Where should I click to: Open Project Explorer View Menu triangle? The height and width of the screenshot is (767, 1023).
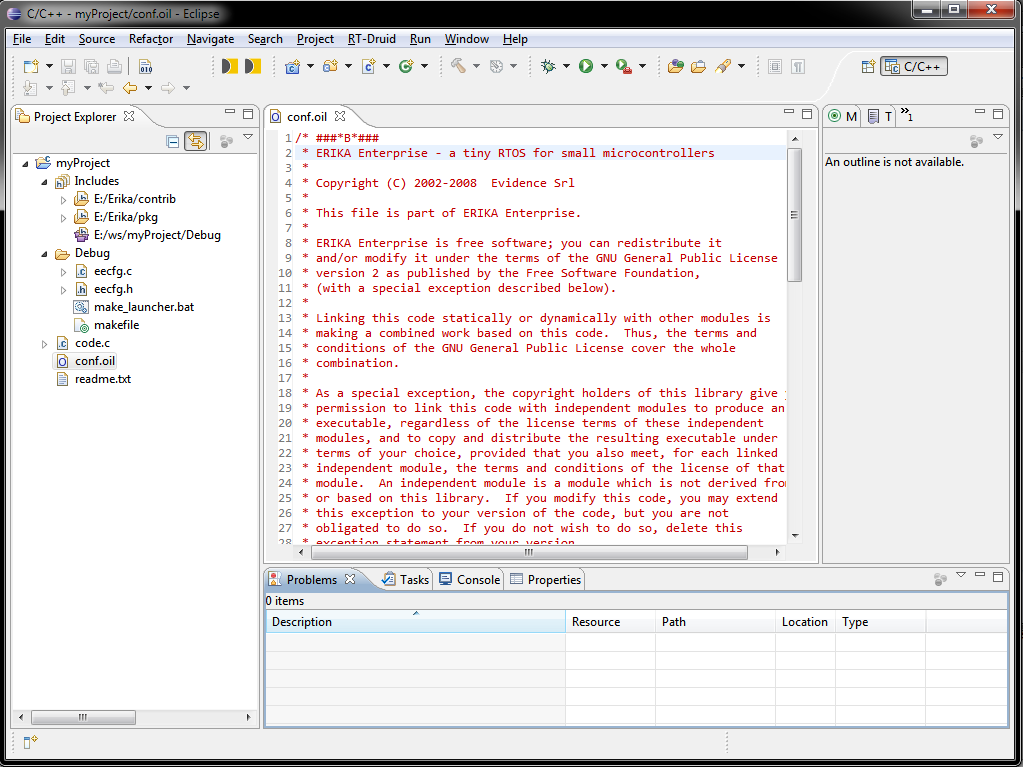[x=248, y=137]
